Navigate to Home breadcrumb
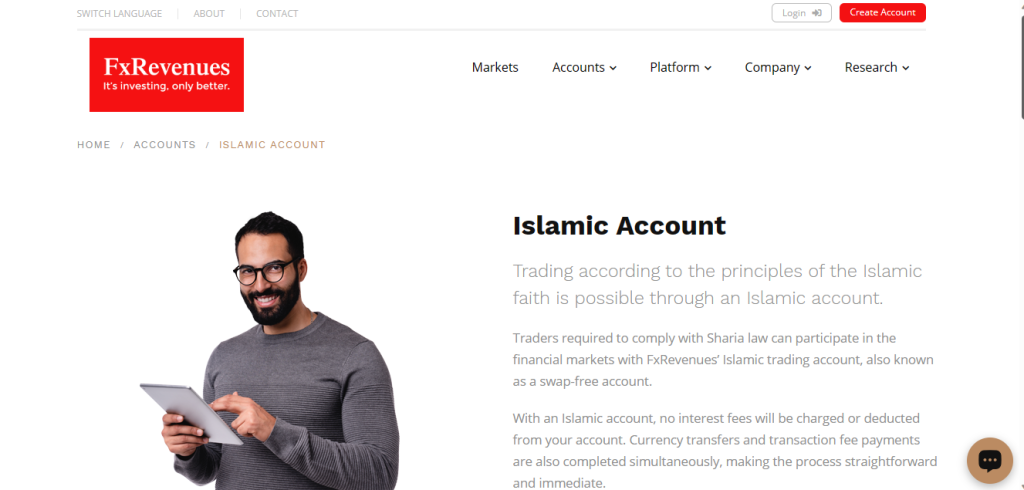Screen dimensions: 1024x490 pos(94,145)
